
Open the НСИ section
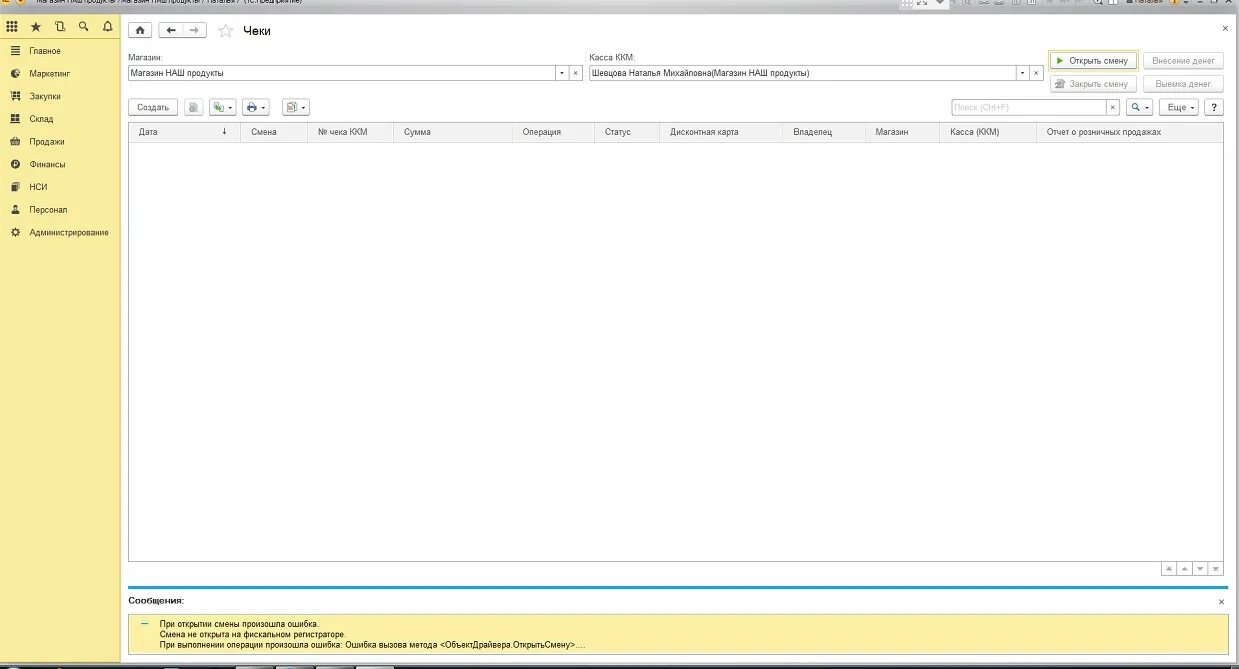tap(38, 187)
